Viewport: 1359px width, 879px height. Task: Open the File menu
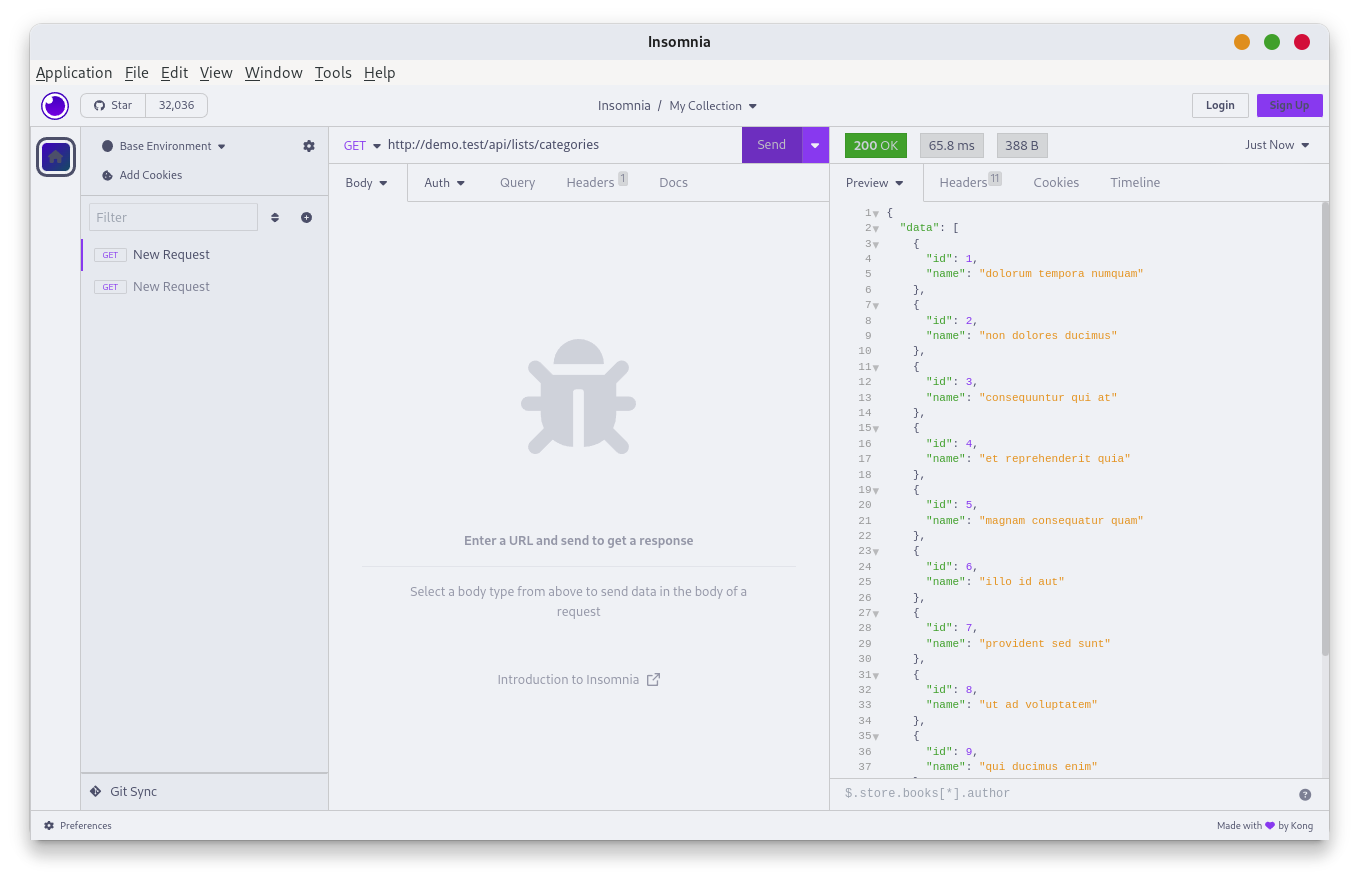(x=137, y=73)
